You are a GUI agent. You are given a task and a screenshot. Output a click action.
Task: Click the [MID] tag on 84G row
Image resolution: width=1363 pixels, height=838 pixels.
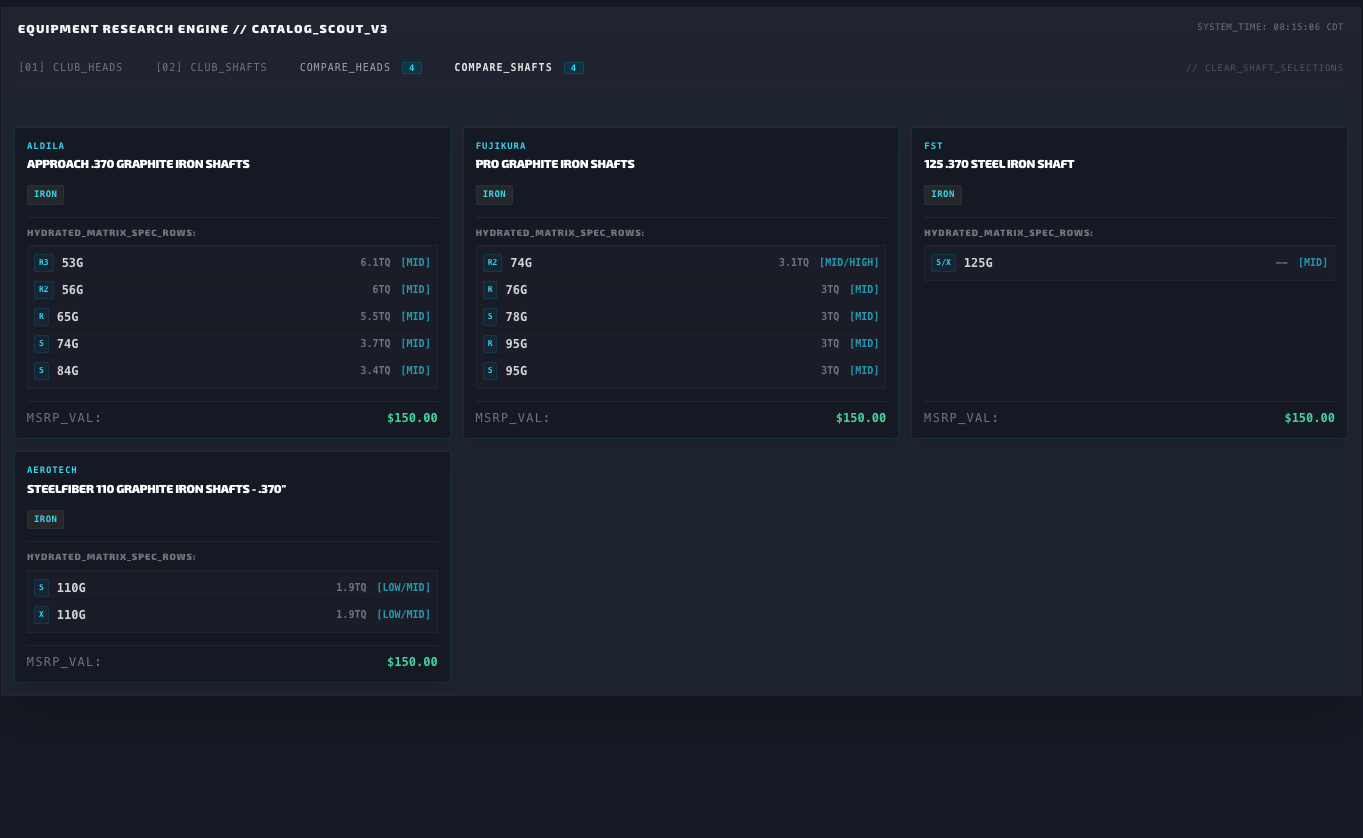click(x=416, y=371)
